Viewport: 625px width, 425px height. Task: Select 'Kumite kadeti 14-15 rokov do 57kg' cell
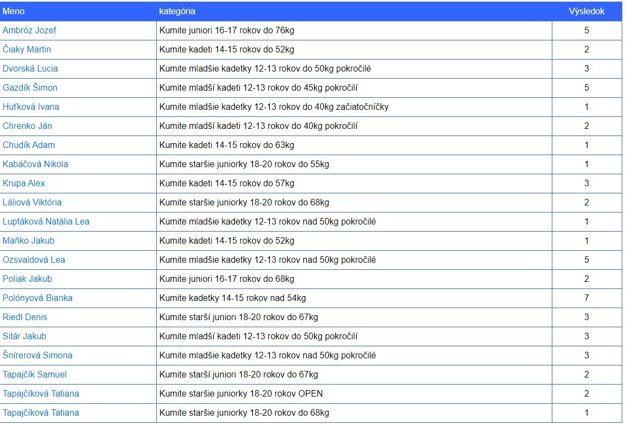(354, 183)
